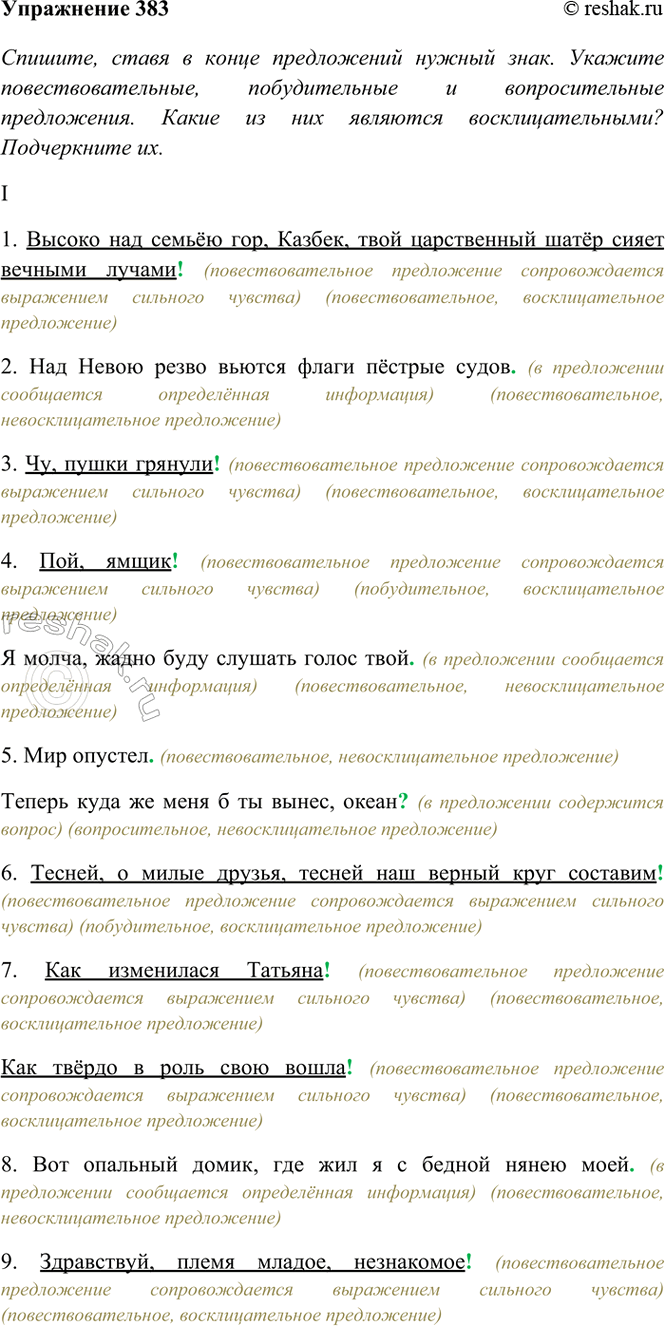Click the Roman numeral I section marker
The height and width of the screenshot is (1326, 665).
[x=6, y=194]
